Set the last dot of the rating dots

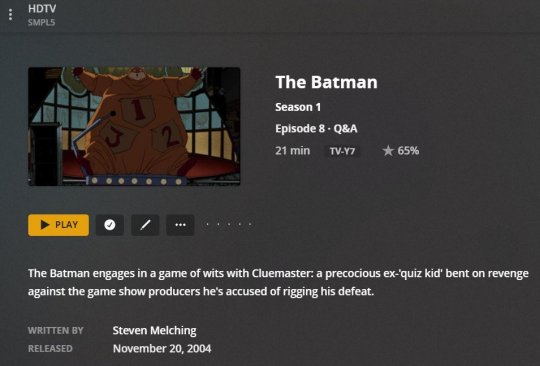coord(250,224)
